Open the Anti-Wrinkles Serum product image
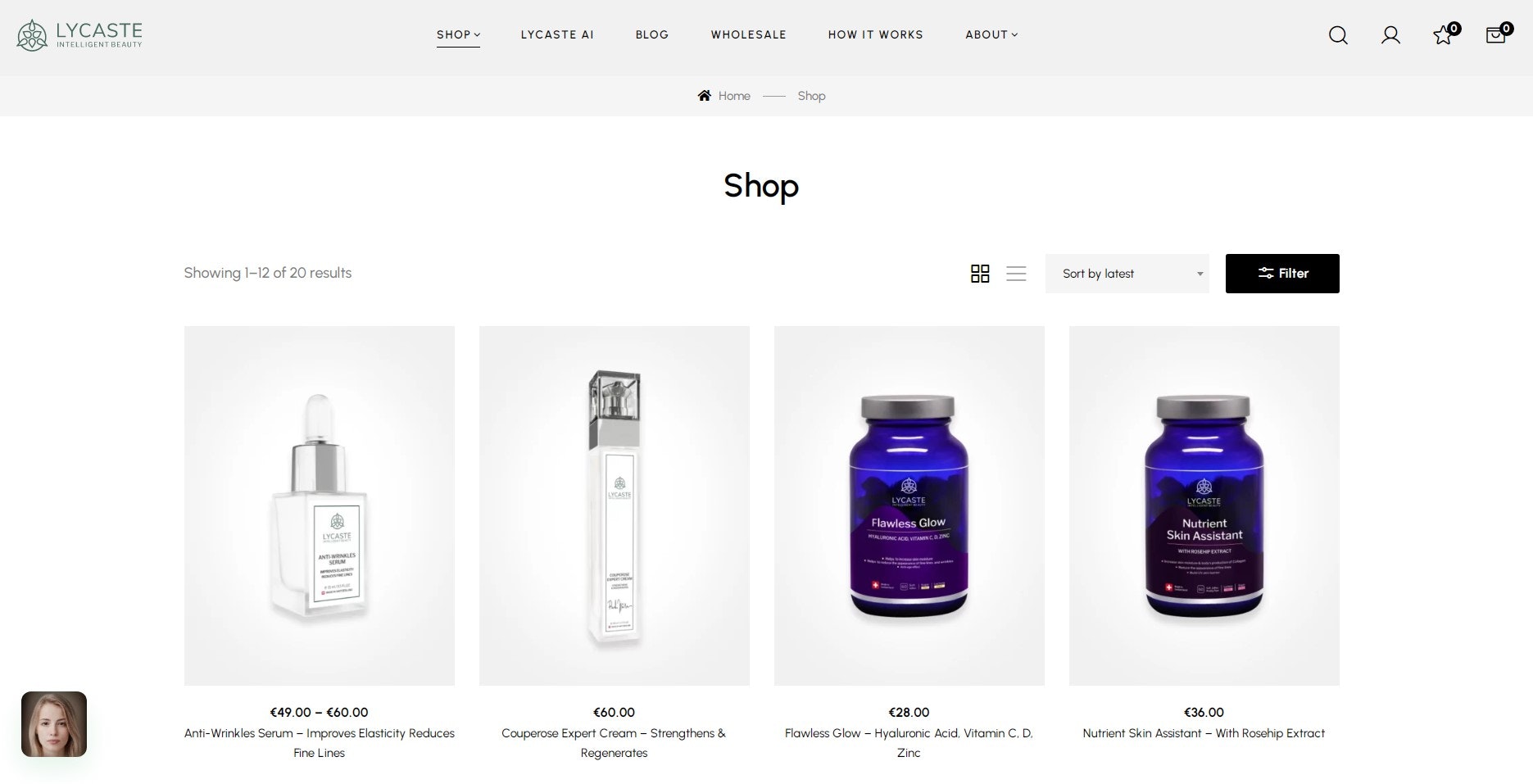Image resolution: width=1533 pixels, height=784 pixels. [320, 505]
